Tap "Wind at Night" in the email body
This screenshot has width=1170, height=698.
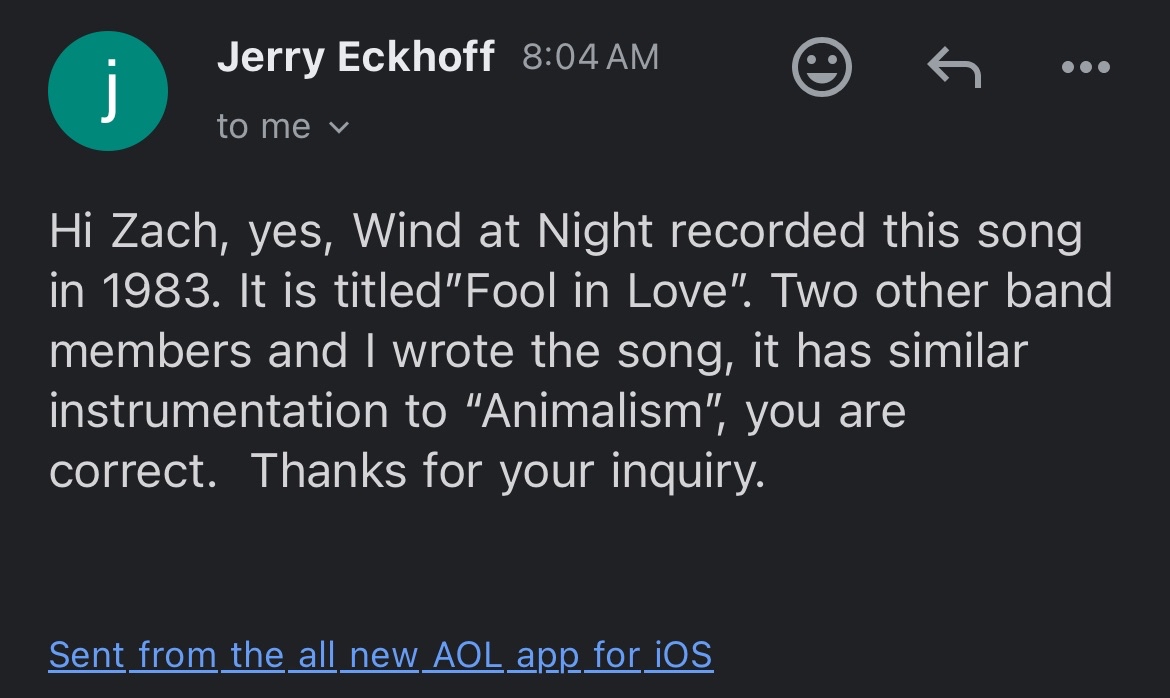(504, 230)
